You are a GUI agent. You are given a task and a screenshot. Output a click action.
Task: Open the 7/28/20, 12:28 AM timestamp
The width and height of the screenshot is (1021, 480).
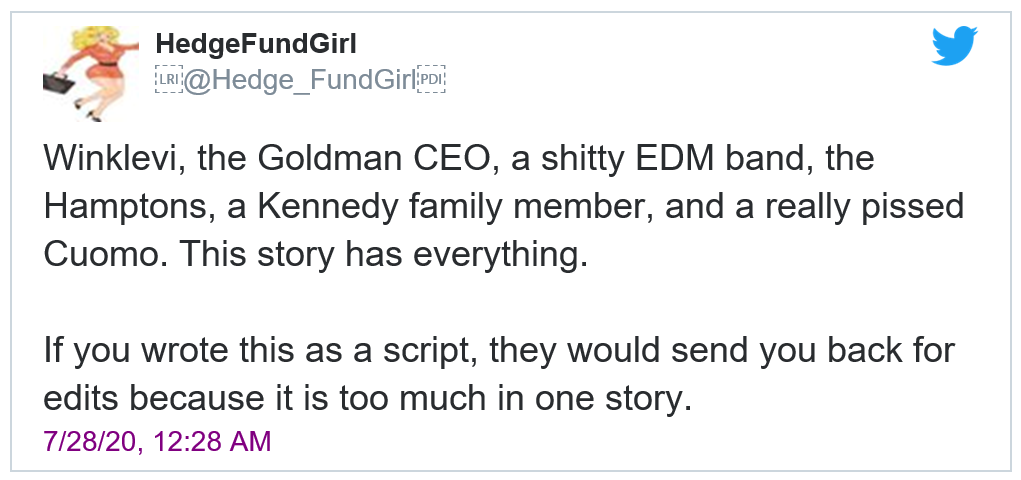157,441
